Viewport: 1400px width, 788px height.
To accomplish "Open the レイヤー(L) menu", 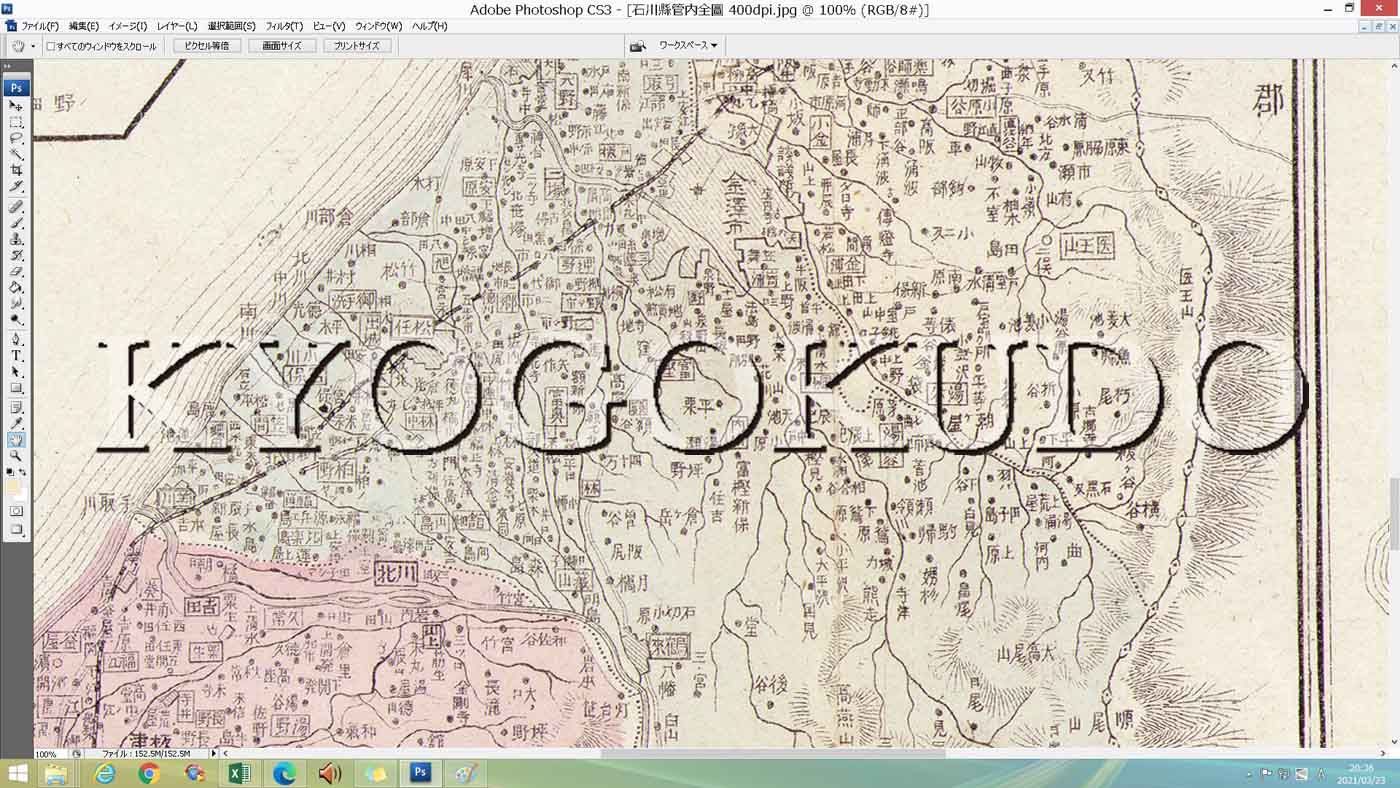I will tap(177, 26).
